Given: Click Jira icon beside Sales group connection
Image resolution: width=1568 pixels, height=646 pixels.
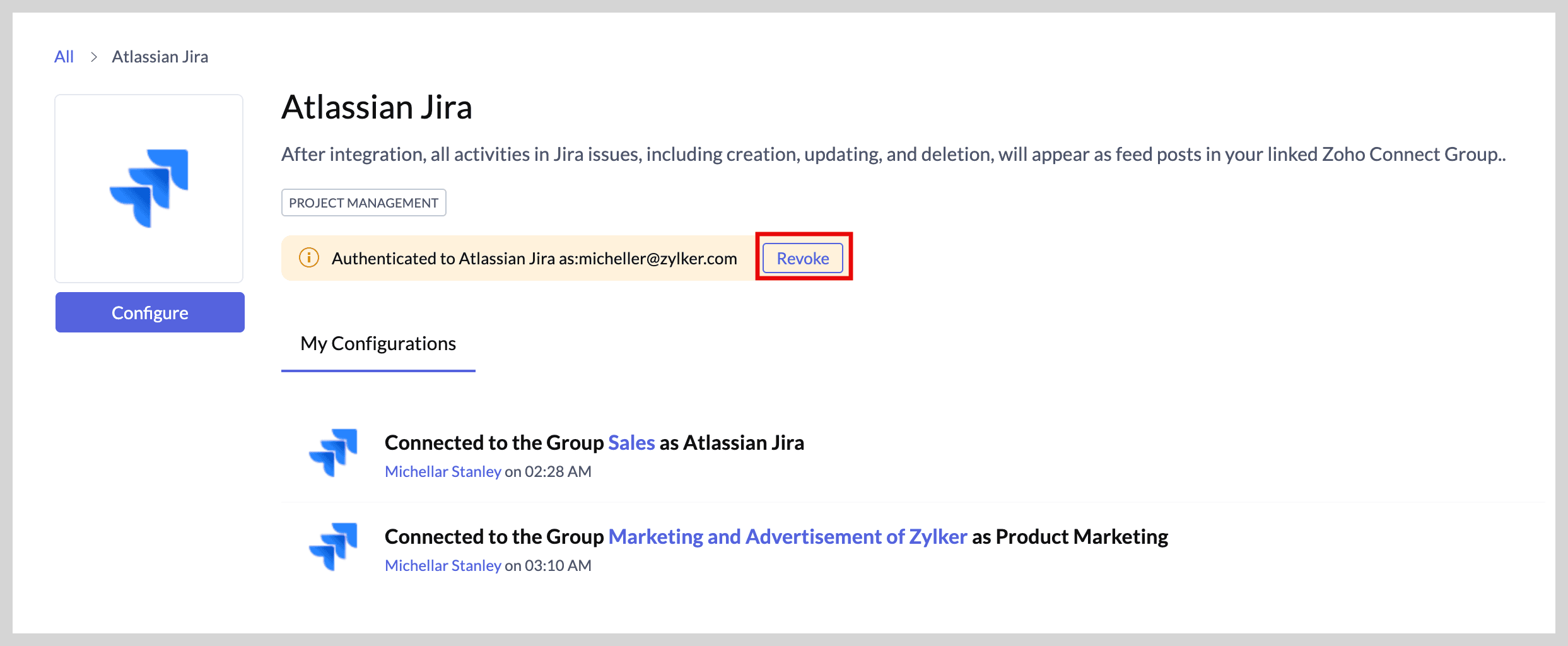Looking at the screenshot, I should (334, 452).
